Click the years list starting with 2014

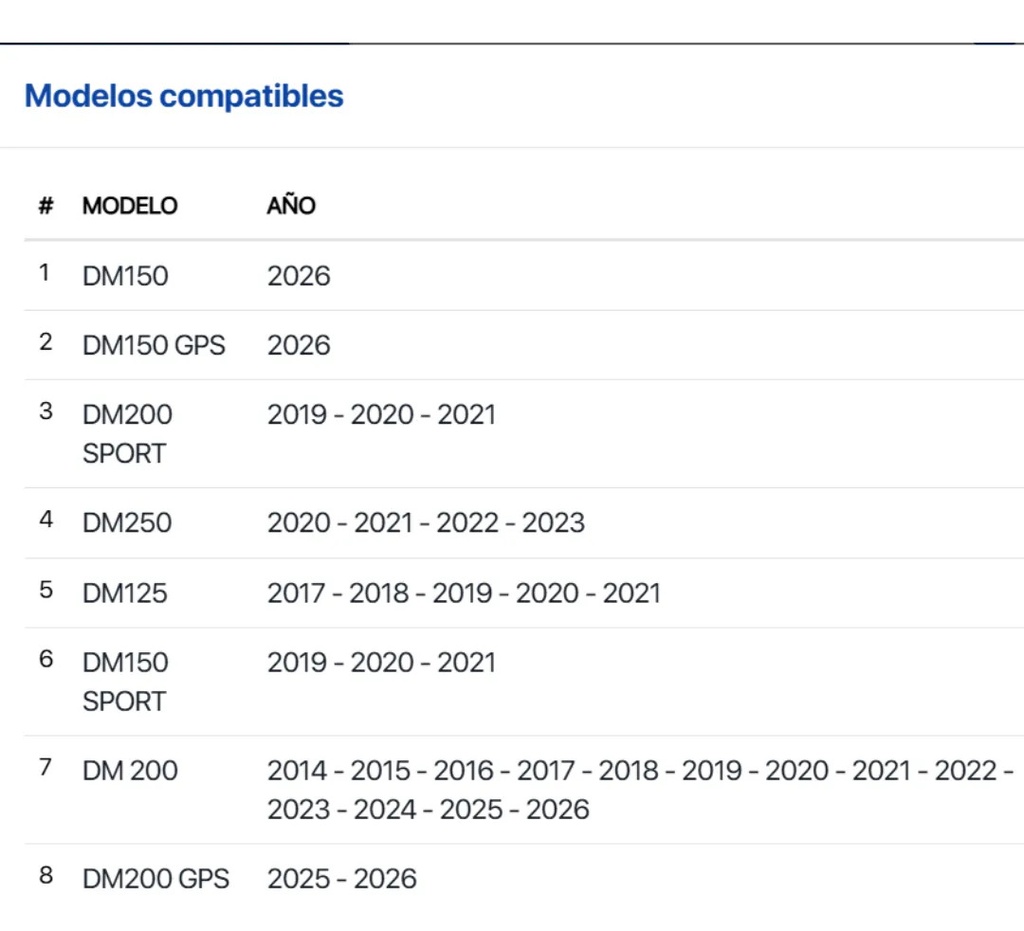[641, 790]
